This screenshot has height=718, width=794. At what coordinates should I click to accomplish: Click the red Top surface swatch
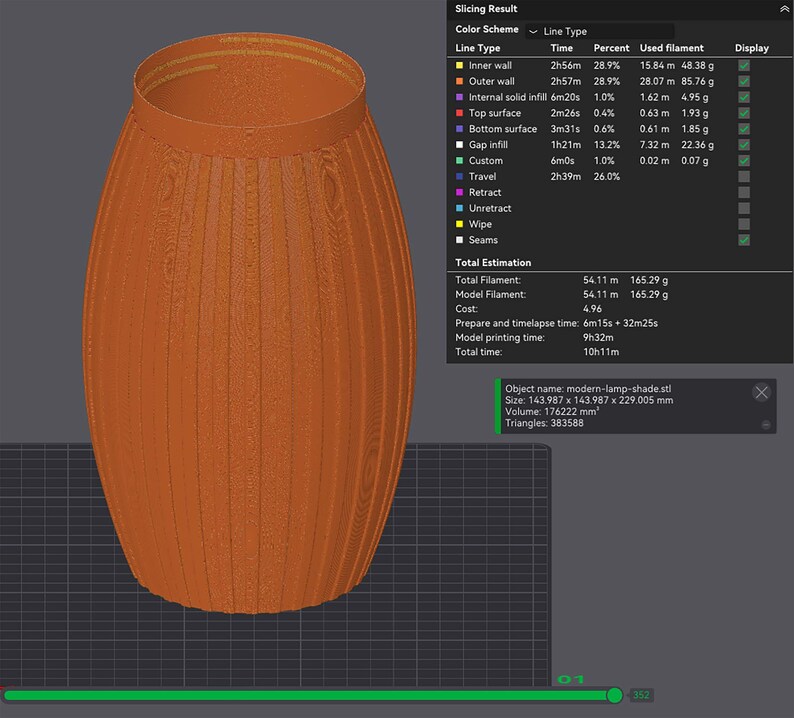pos(459,113)
